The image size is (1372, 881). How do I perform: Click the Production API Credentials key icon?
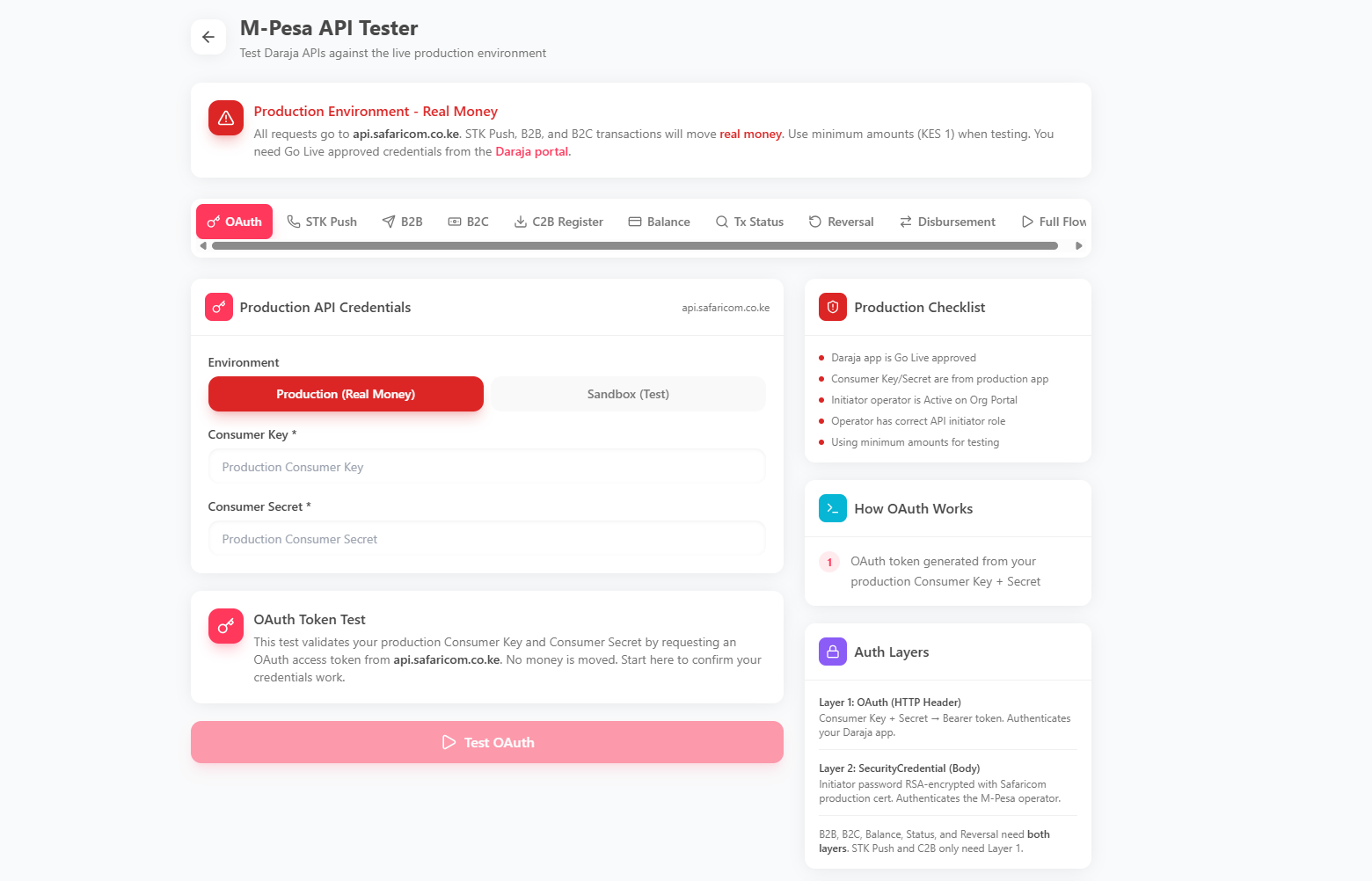219,307
